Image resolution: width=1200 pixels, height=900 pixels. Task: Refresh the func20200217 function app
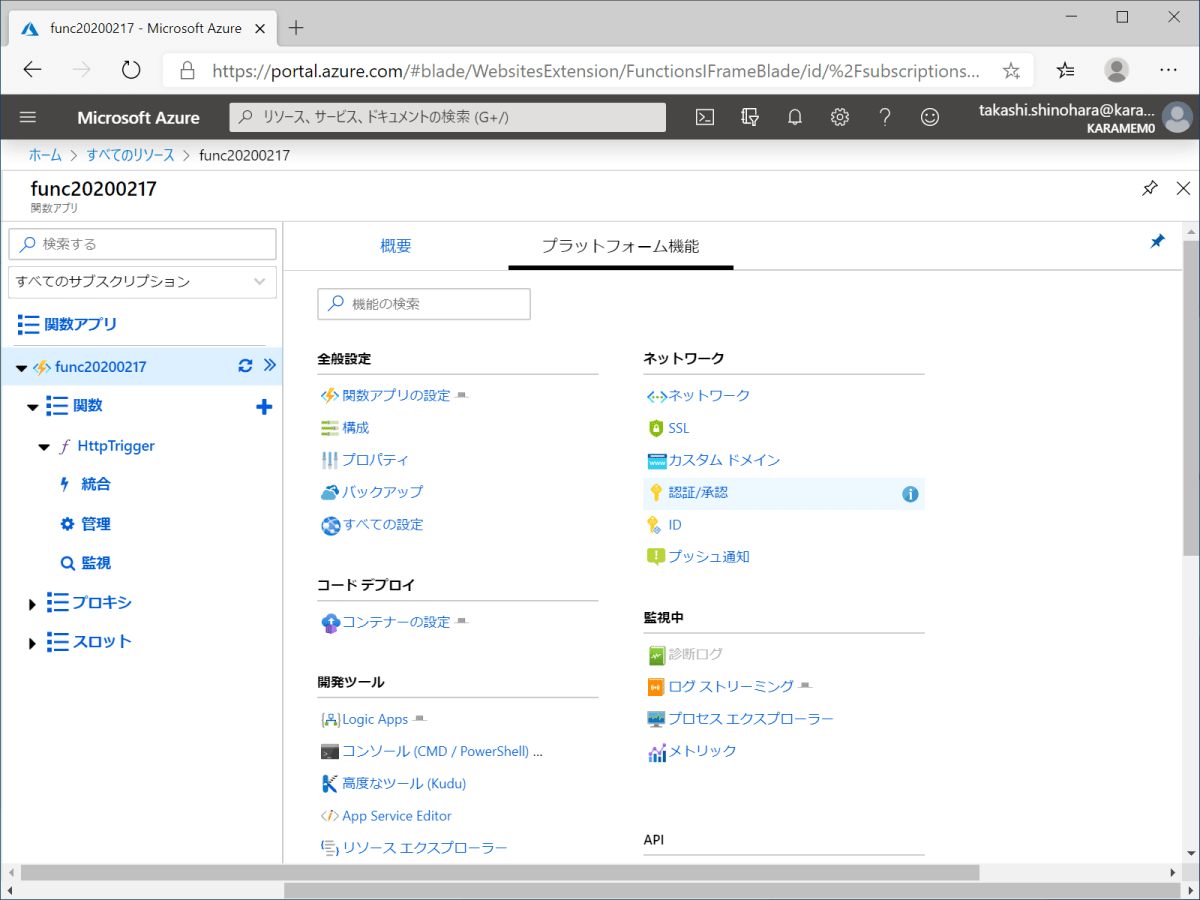pos(245,366)
